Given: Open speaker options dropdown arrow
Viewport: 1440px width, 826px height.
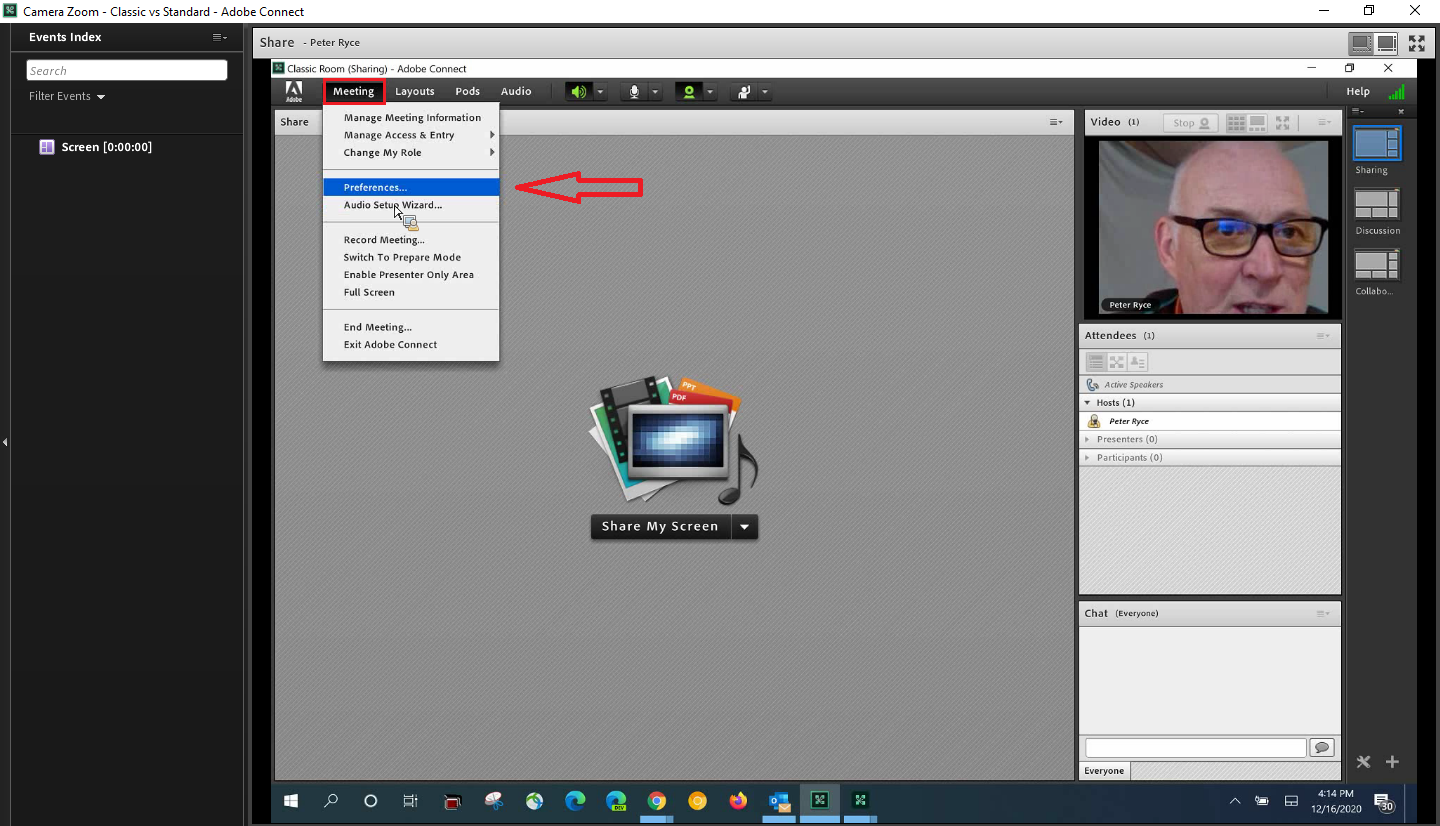Looking at the screenshot, I should point(600,92).
